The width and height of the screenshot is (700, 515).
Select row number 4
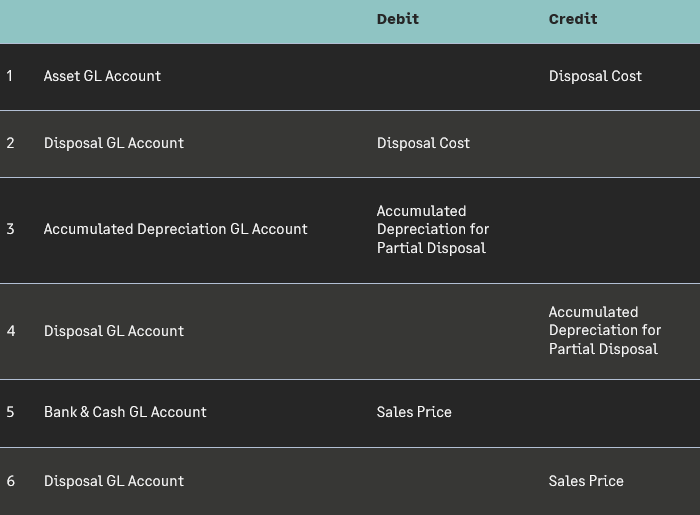(10, 331)
